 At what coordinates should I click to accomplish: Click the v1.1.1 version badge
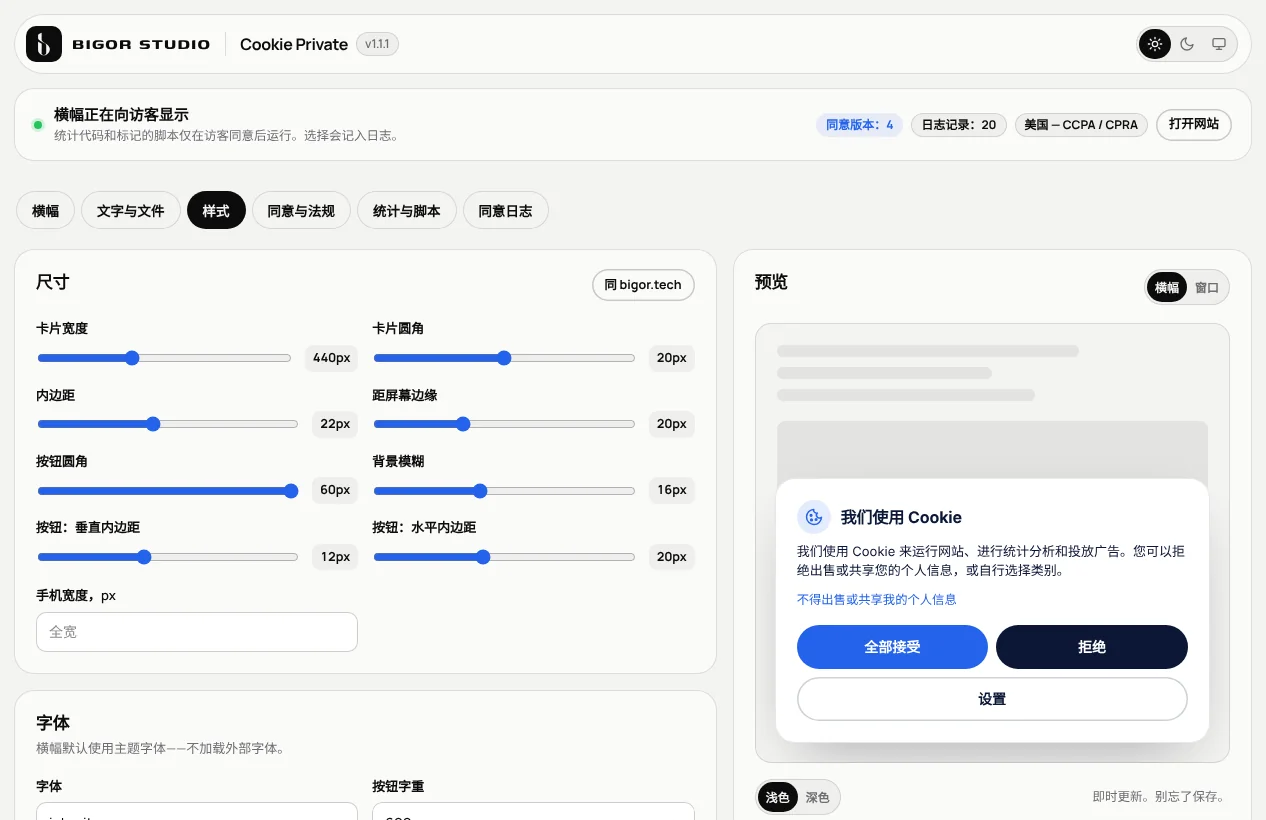pyautogui.click(x=377, y=44)
